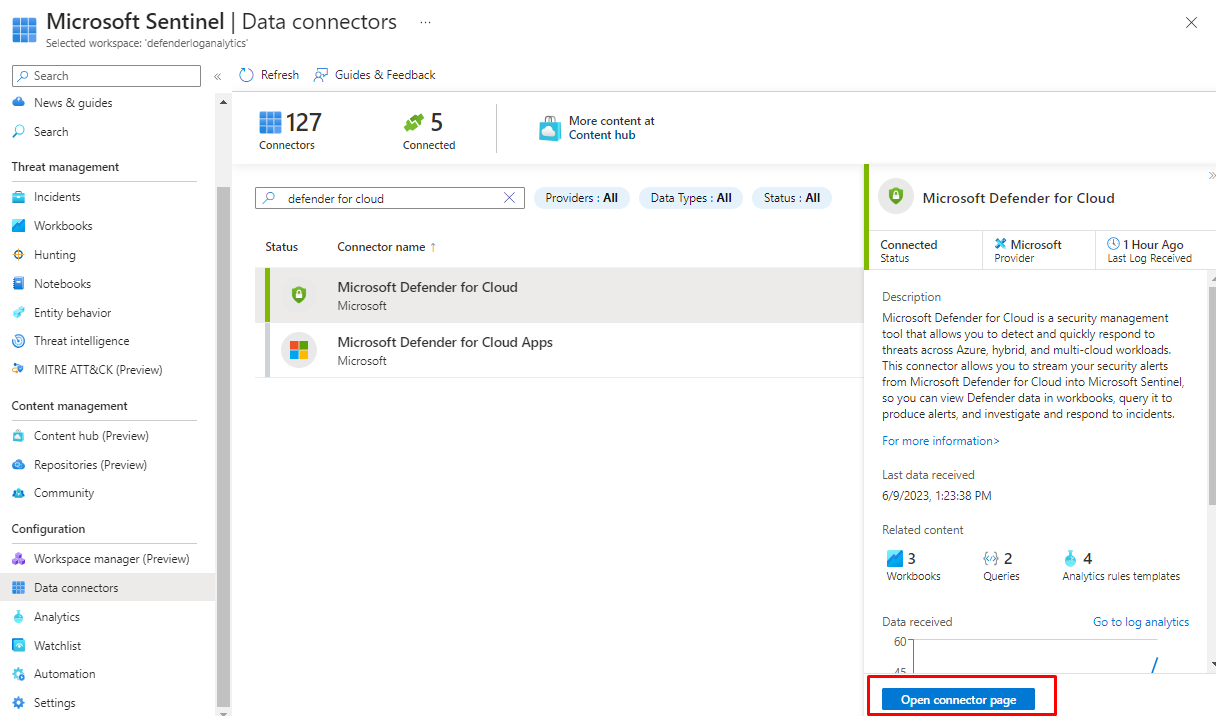Image resolution: width=1216 pixels, height=716 pixels.
Task: Collapse the left navigation menu
Action: [x=217, y=76]
